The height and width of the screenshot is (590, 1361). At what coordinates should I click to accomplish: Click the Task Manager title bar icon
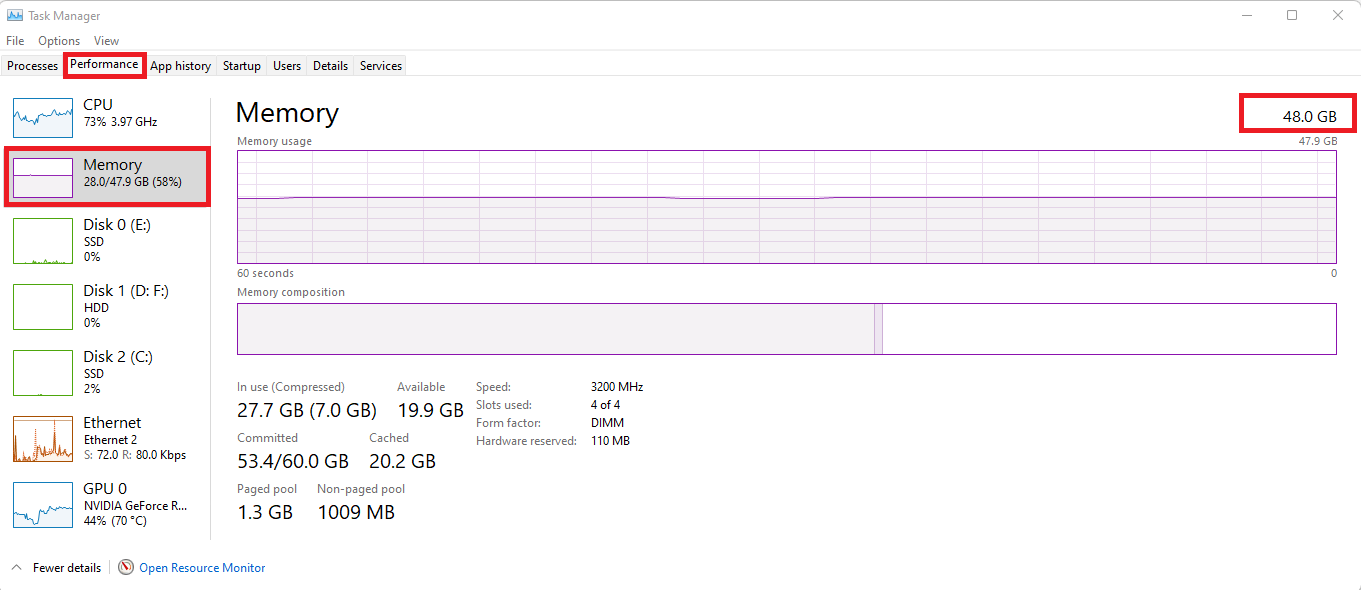15,16
